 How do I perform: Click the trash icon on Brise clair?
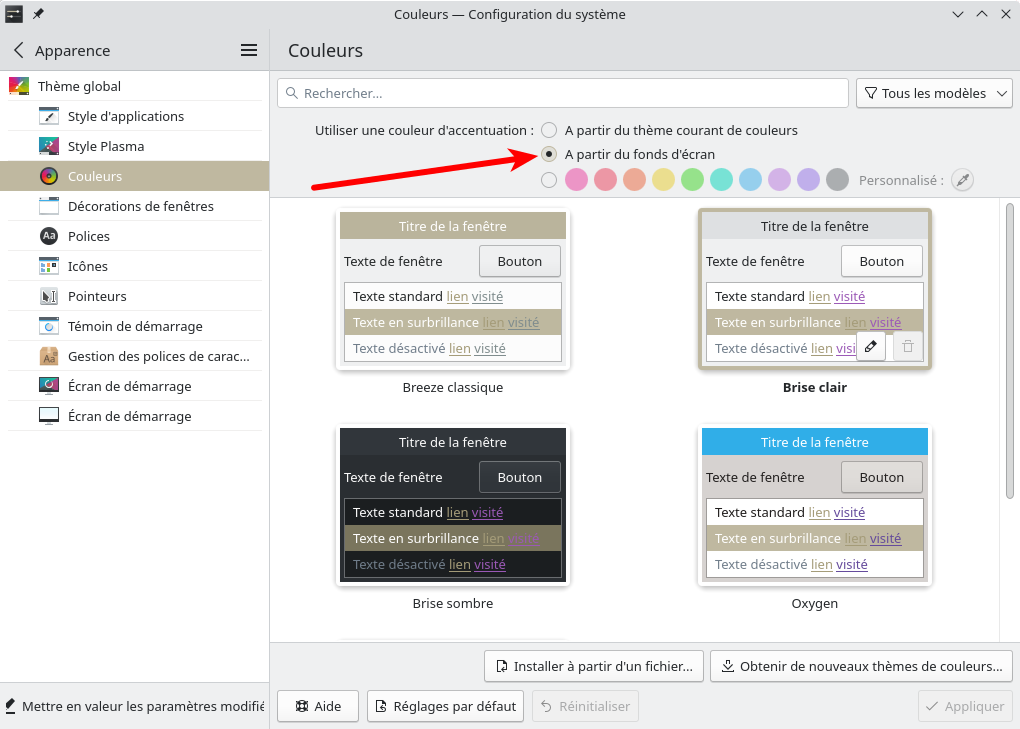pos(908,347)
